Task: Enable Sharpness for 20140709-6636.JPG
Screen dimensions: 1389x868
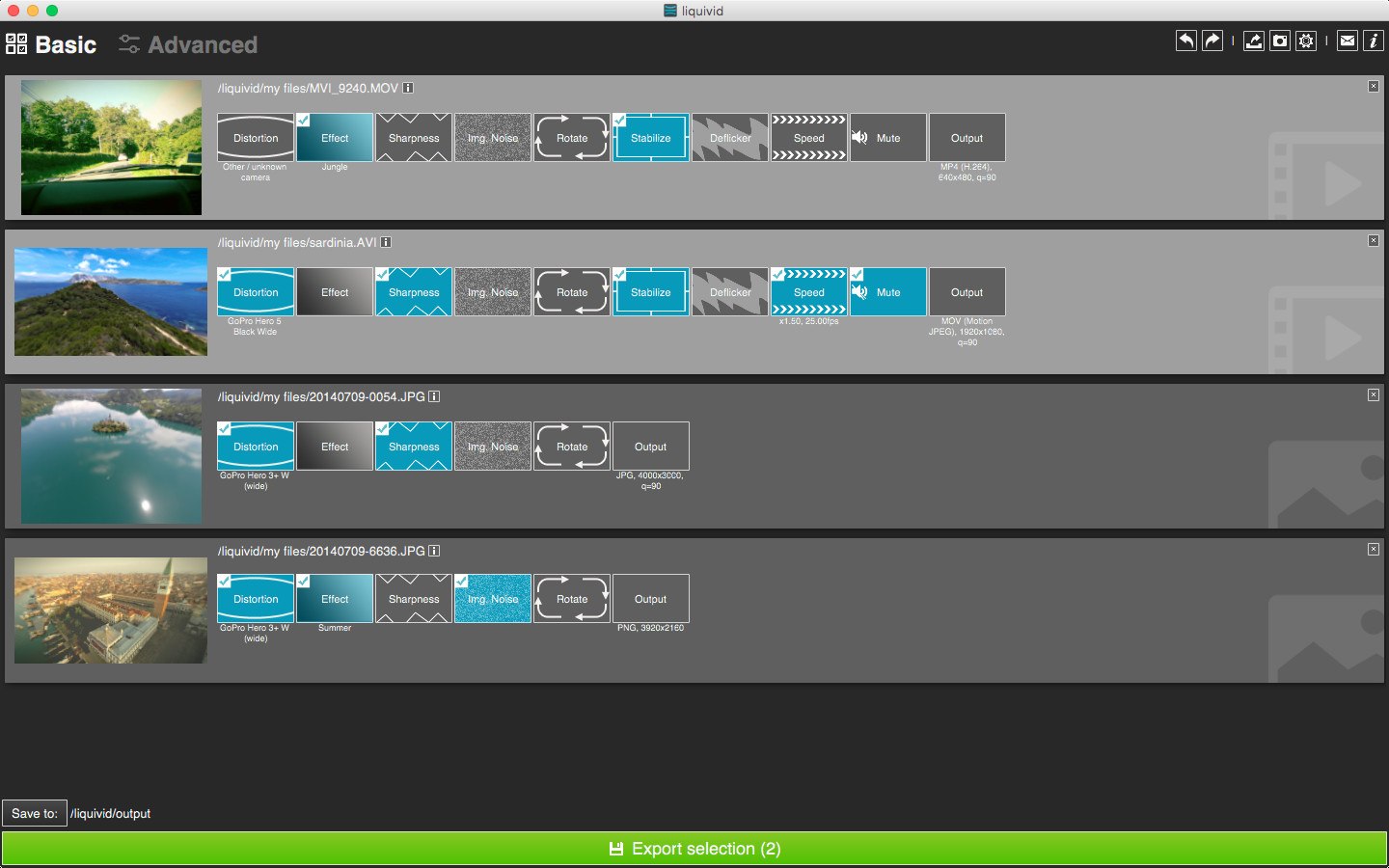Action: (x=413, y=599)
